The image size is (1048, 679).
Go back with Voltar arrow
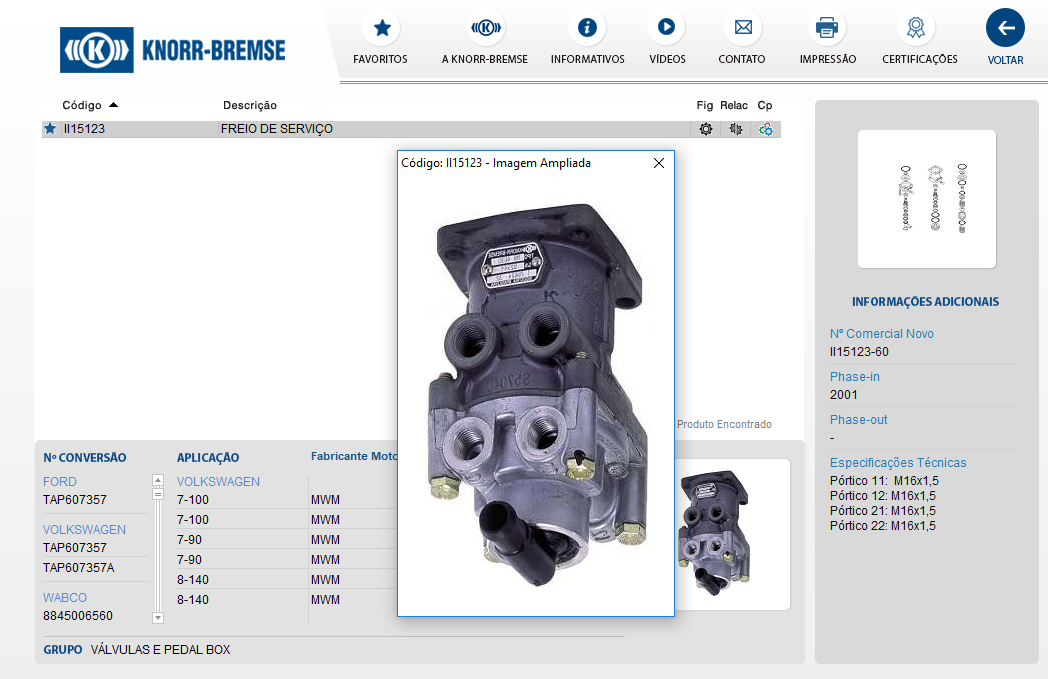click(1005, 28)
